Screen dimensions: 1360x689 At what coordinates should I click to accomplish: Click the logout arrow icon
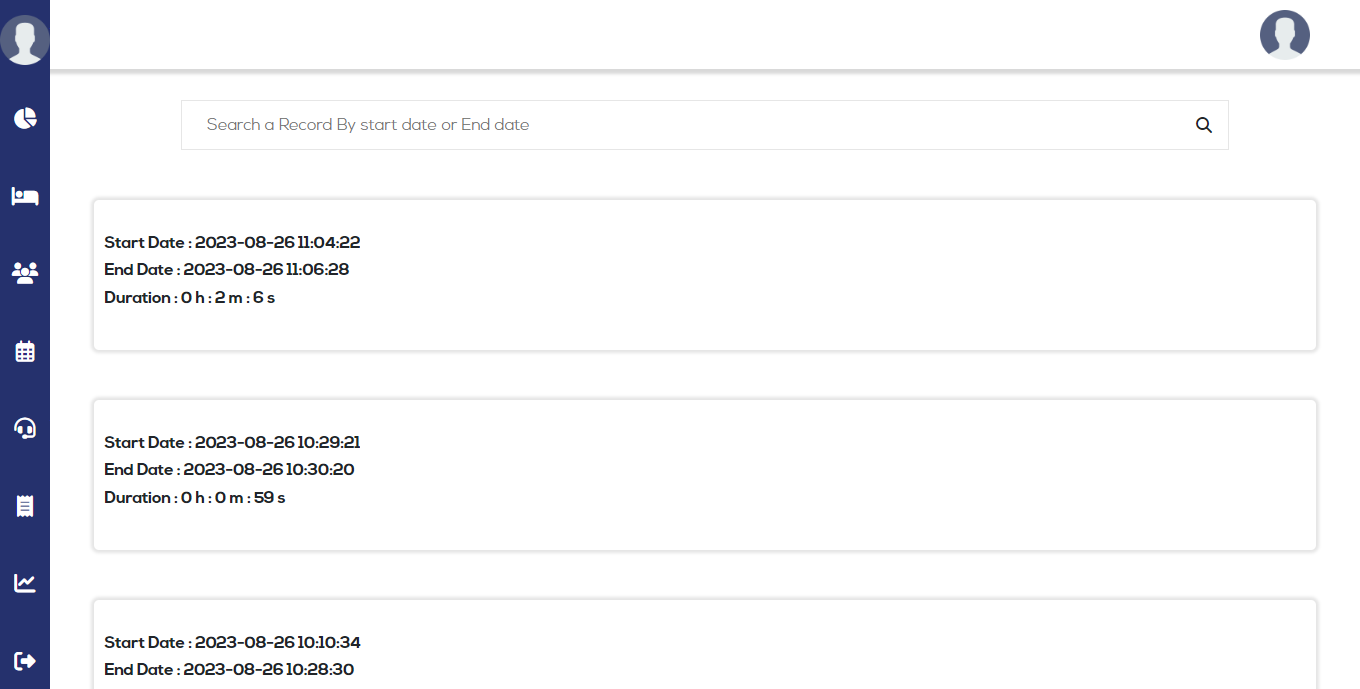tap(25, 660)
